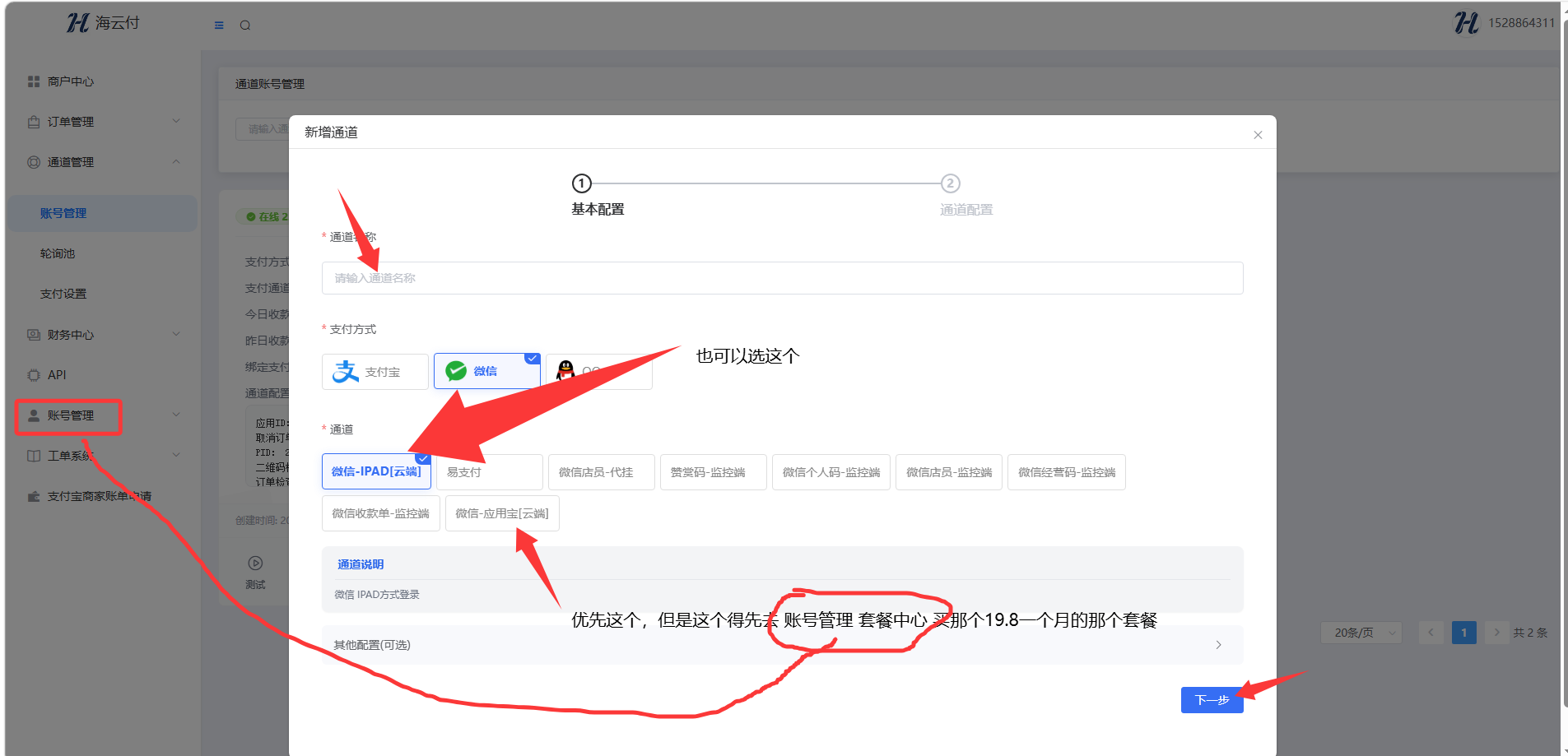This screenshot has height=756, width=1568.
Task: Open 商户中心 via its grid icon
Action: click(x=34, y=81)
